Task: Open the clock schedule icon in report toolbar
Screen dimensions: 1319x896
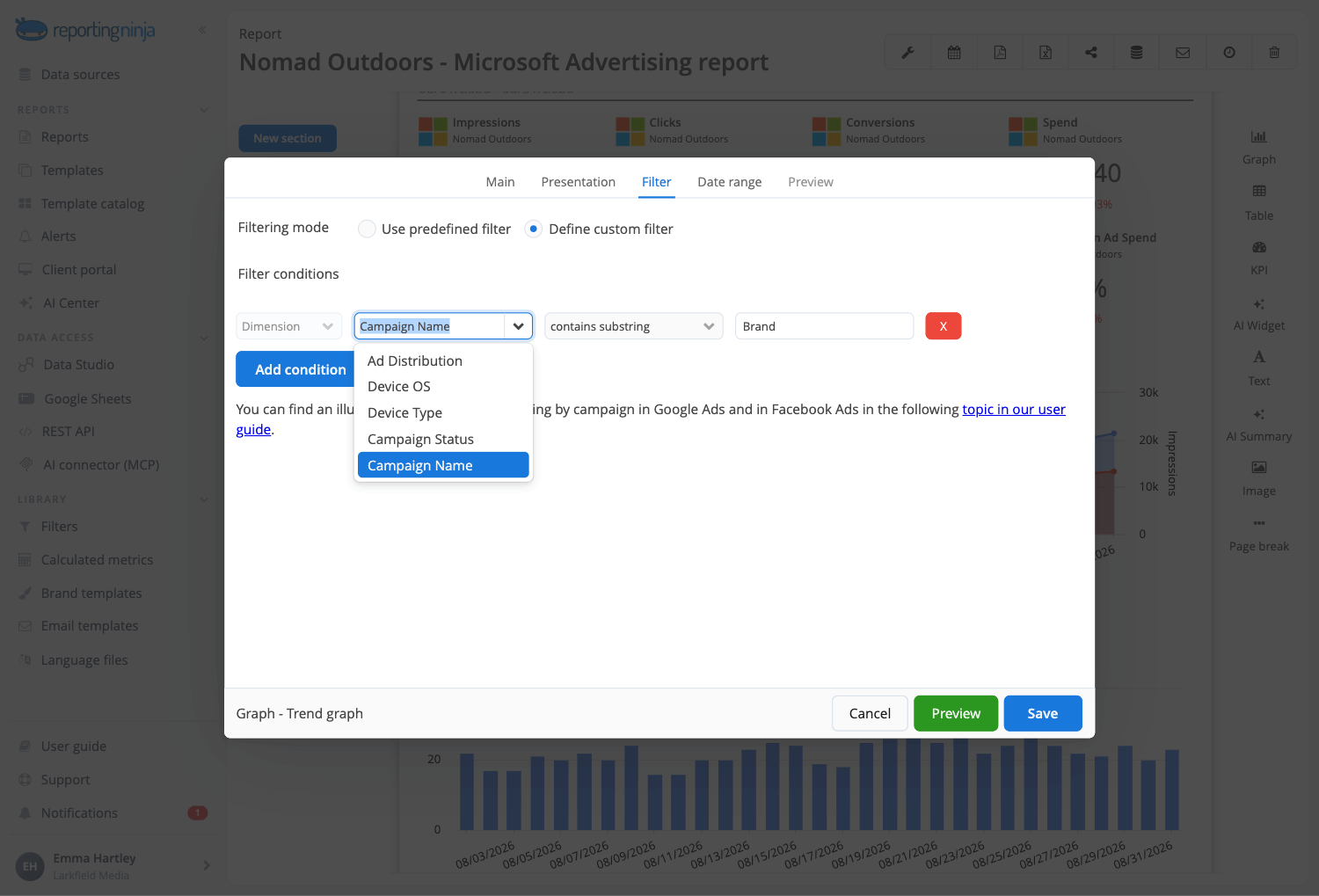Action: (1229, 53)
